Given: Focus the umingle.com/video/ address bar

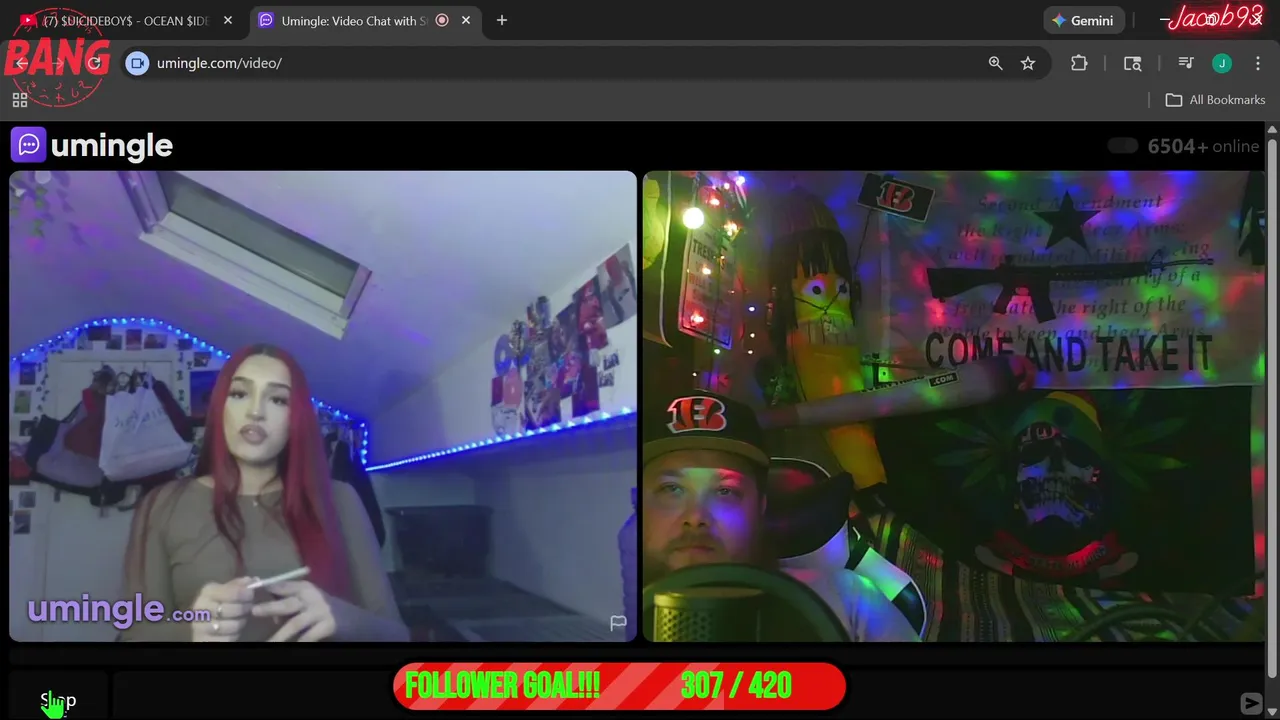Looking at the screenshot, I should click(x=560, y=63).
